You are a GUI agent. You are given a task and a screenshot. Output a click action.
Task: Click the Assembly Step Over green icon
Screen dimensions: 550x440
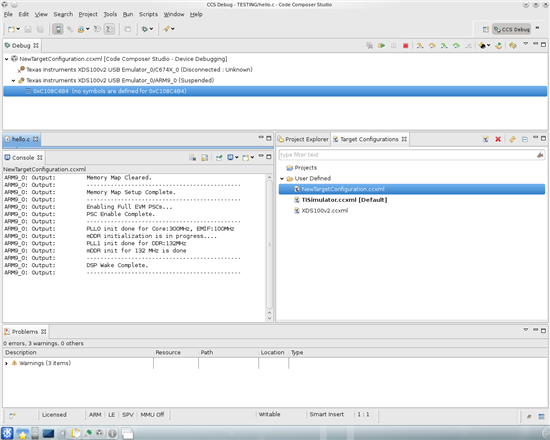point(456,46)
